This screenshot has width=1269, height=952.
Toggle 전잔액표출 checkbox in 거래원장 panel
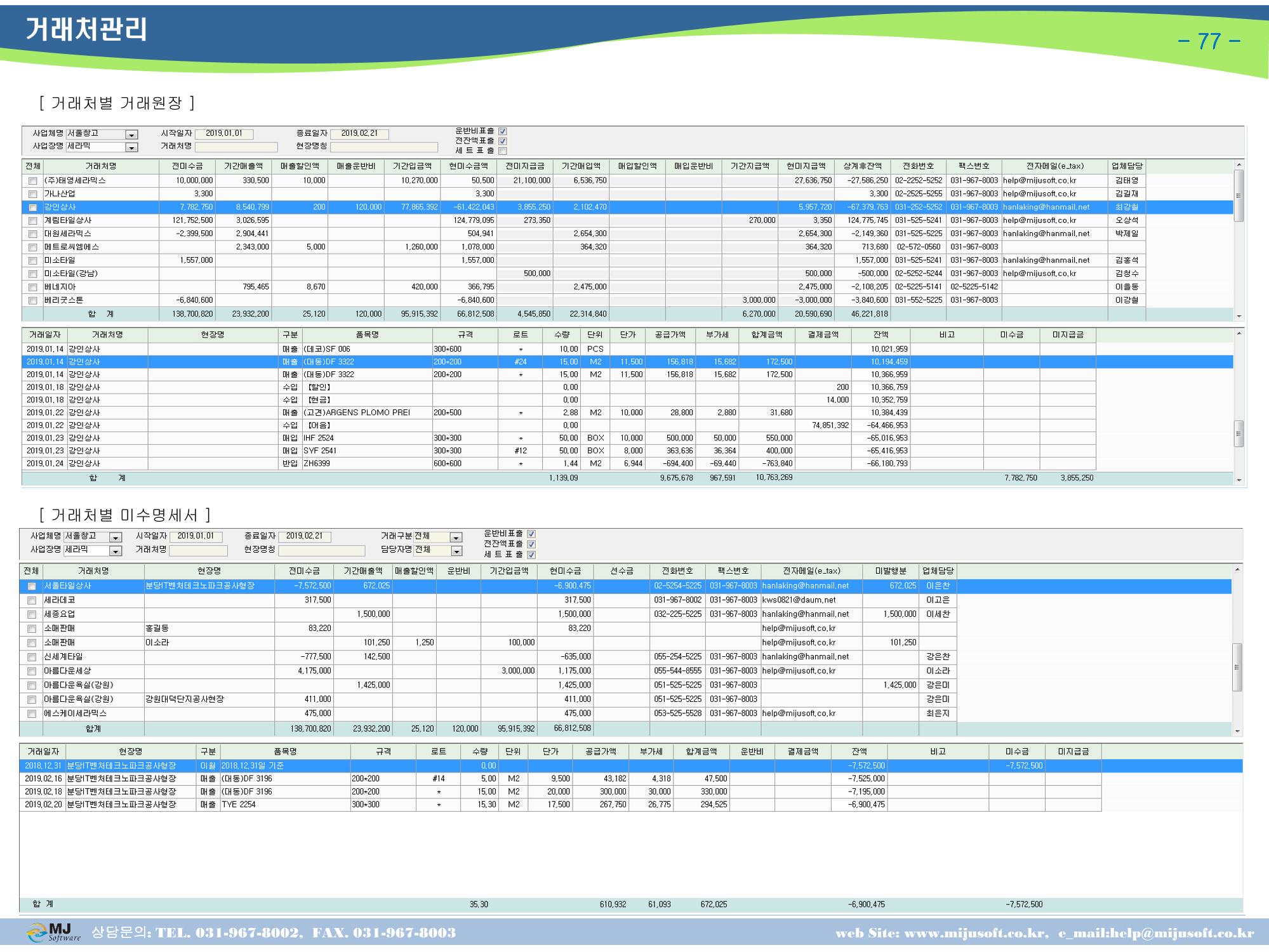pyautogui.click(x=503, y=141)
